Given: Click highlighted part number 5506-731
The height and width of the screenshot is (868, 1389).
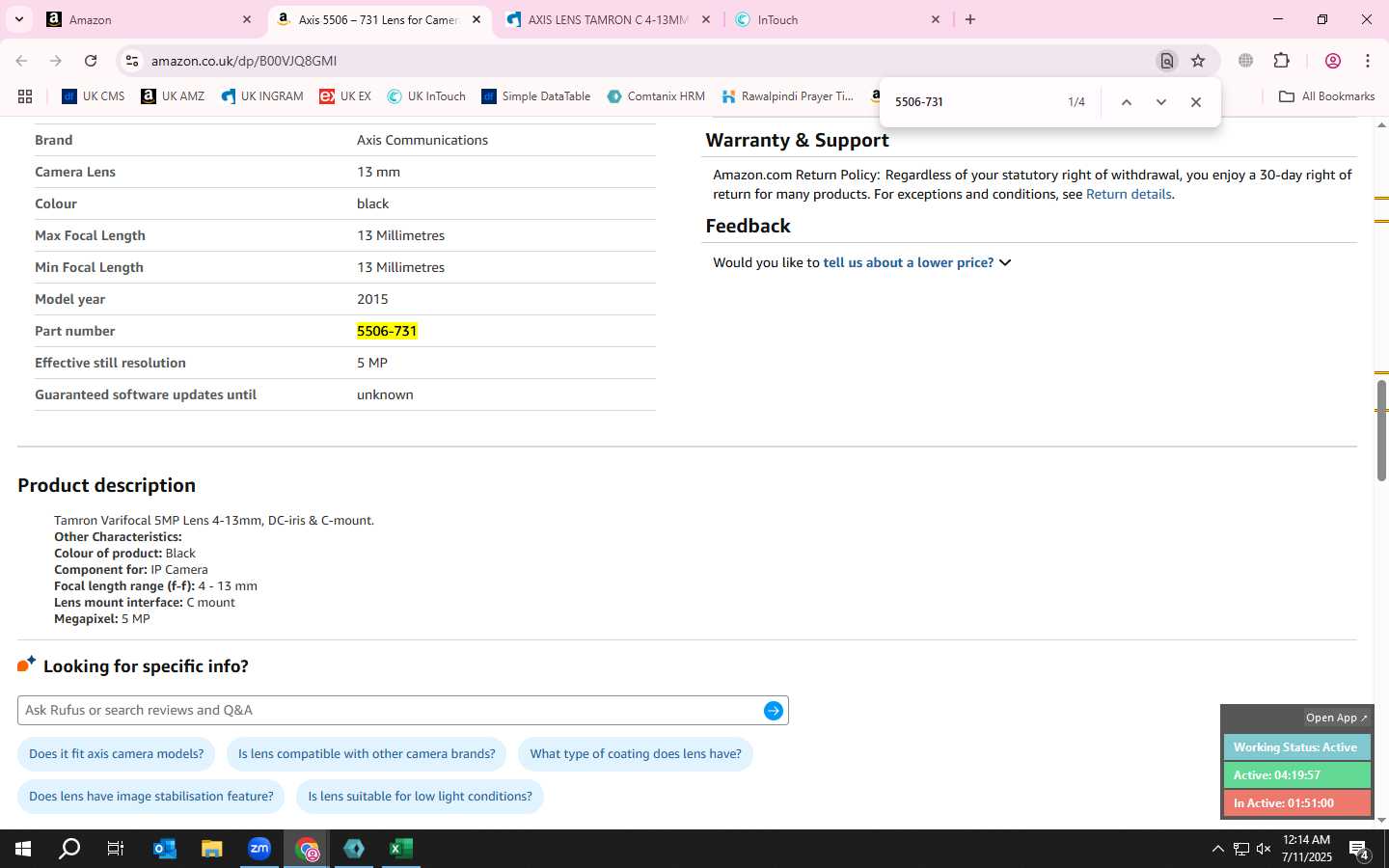Looking at the screenshot, I should click(x=387, y=331).
